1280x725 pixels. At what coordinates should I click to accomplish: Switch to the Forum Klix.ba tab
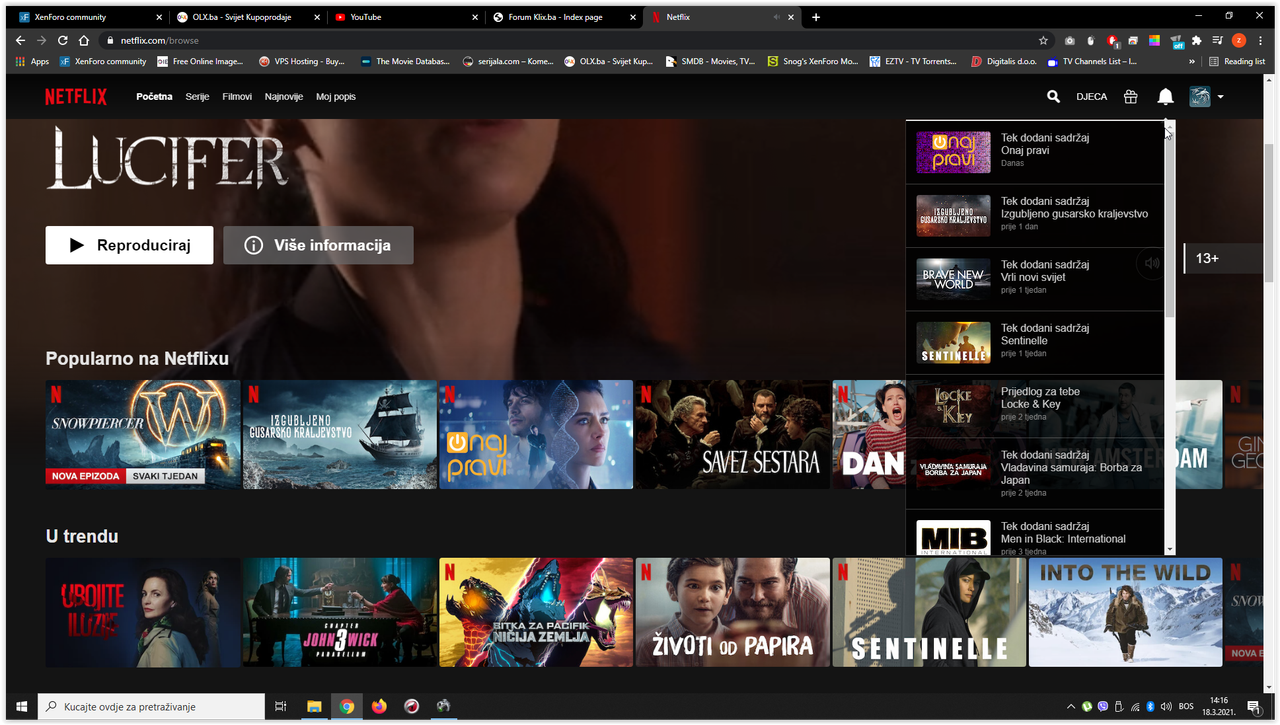[563, 17]
